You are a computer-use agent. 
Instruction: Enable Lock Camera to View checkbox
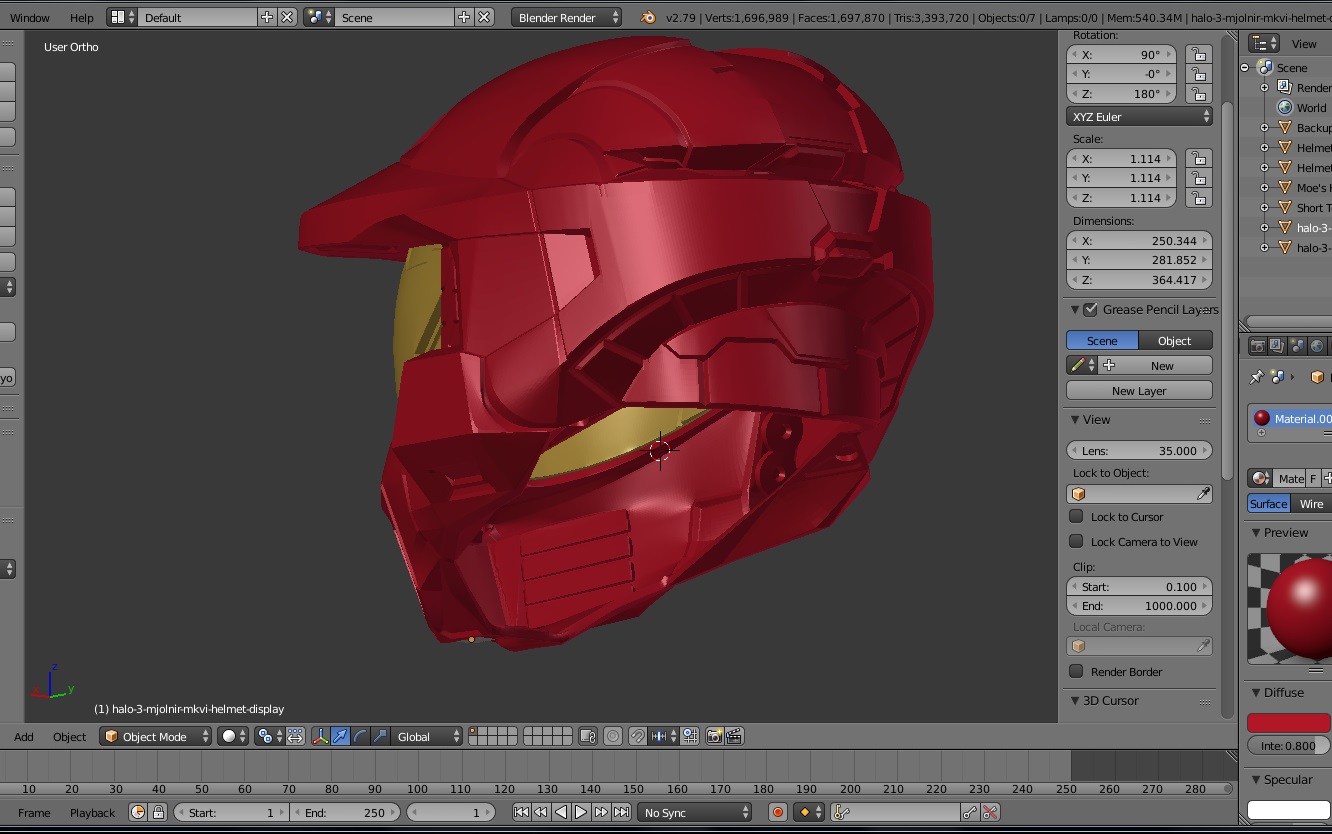coord(1077,542)
